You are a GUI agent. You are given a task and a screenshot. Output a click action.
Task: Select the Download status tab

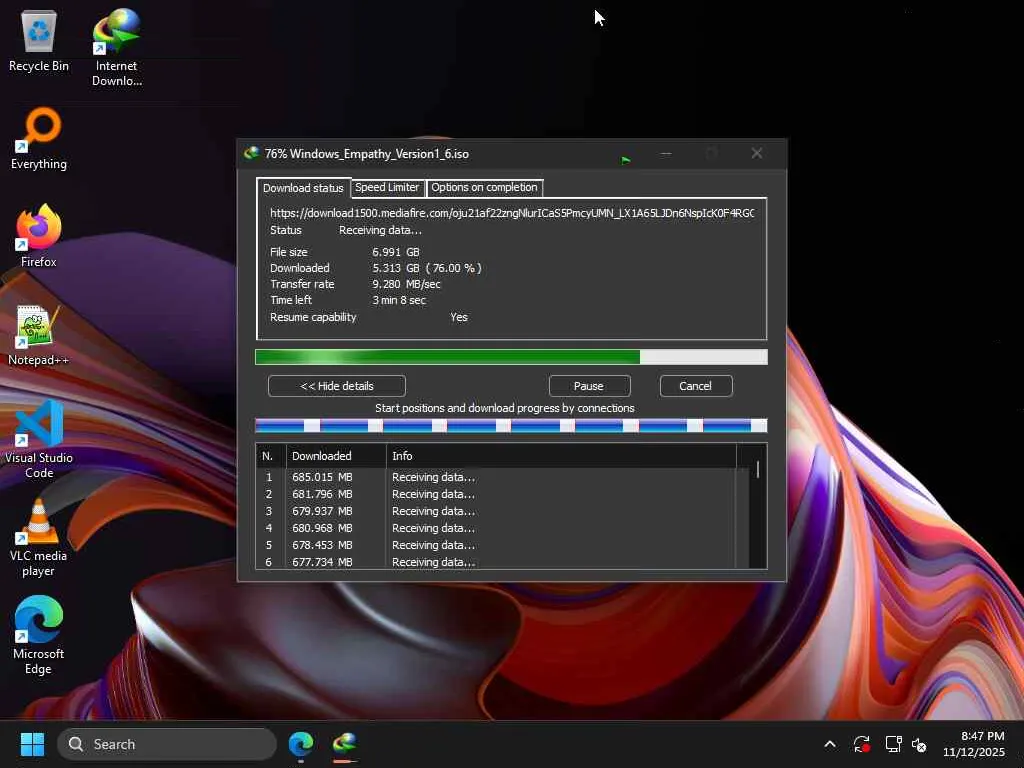(x=302, y=188)
